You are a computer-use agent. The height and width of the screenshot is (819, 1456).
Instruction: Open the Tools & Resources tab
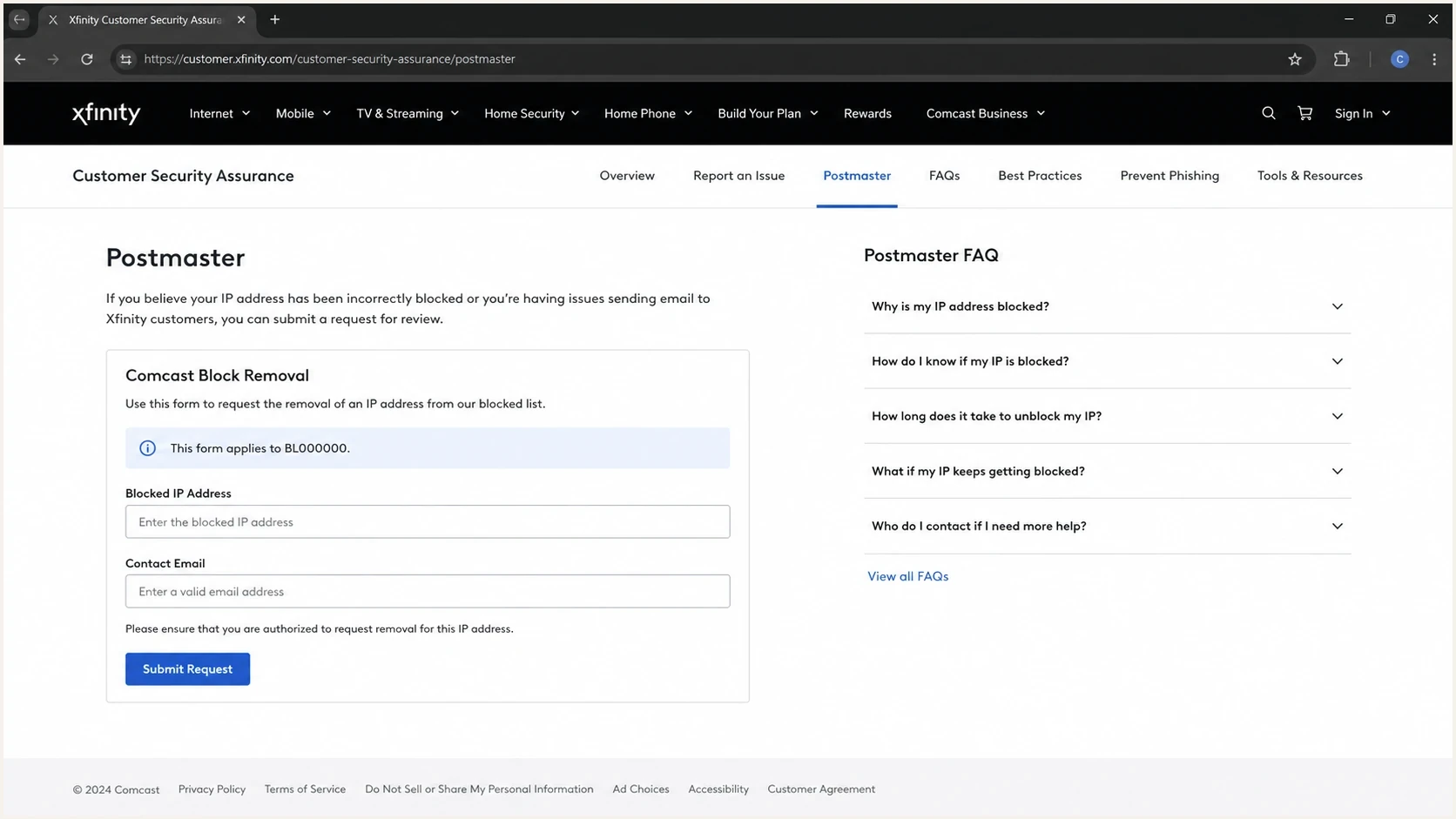(1310, 176)
